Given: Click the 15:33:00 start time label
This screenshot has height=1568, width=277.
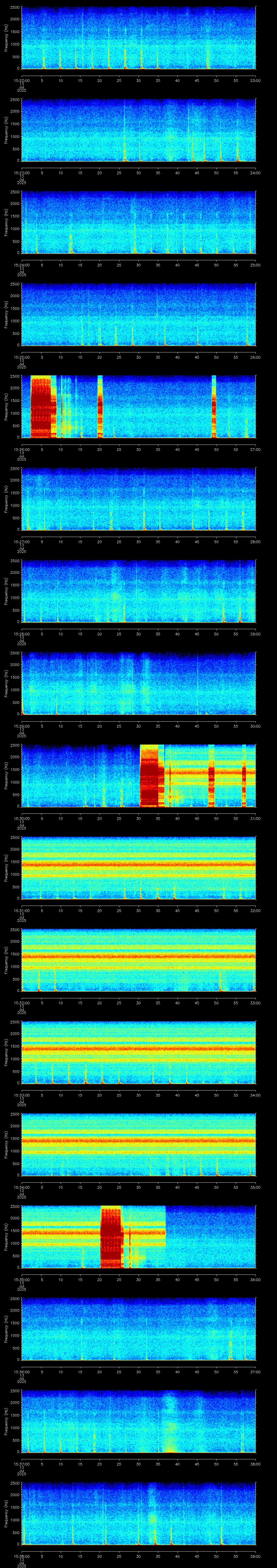Looking at the screenshot, I should pyautogui.click(x=21, y=1095).
